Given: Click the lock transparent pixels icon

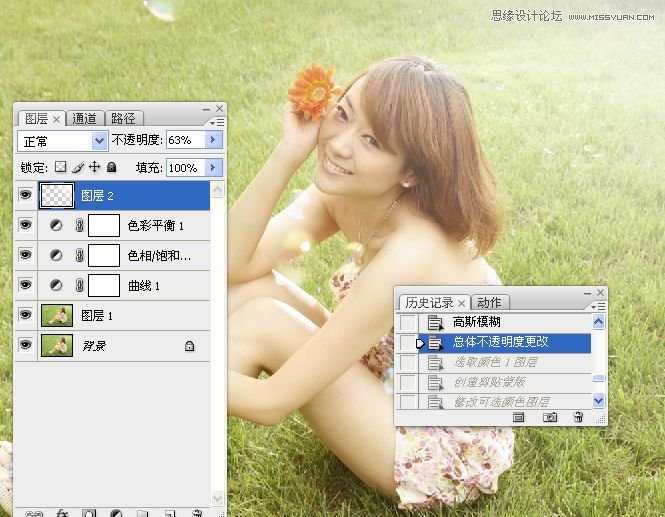Looking at the screenshot, I should point(60,168).
